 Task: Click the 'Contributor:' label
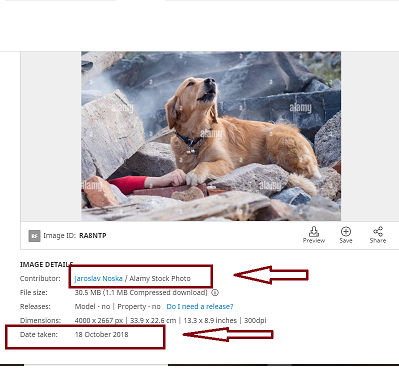pyautogui.click(x=40, y=278)
